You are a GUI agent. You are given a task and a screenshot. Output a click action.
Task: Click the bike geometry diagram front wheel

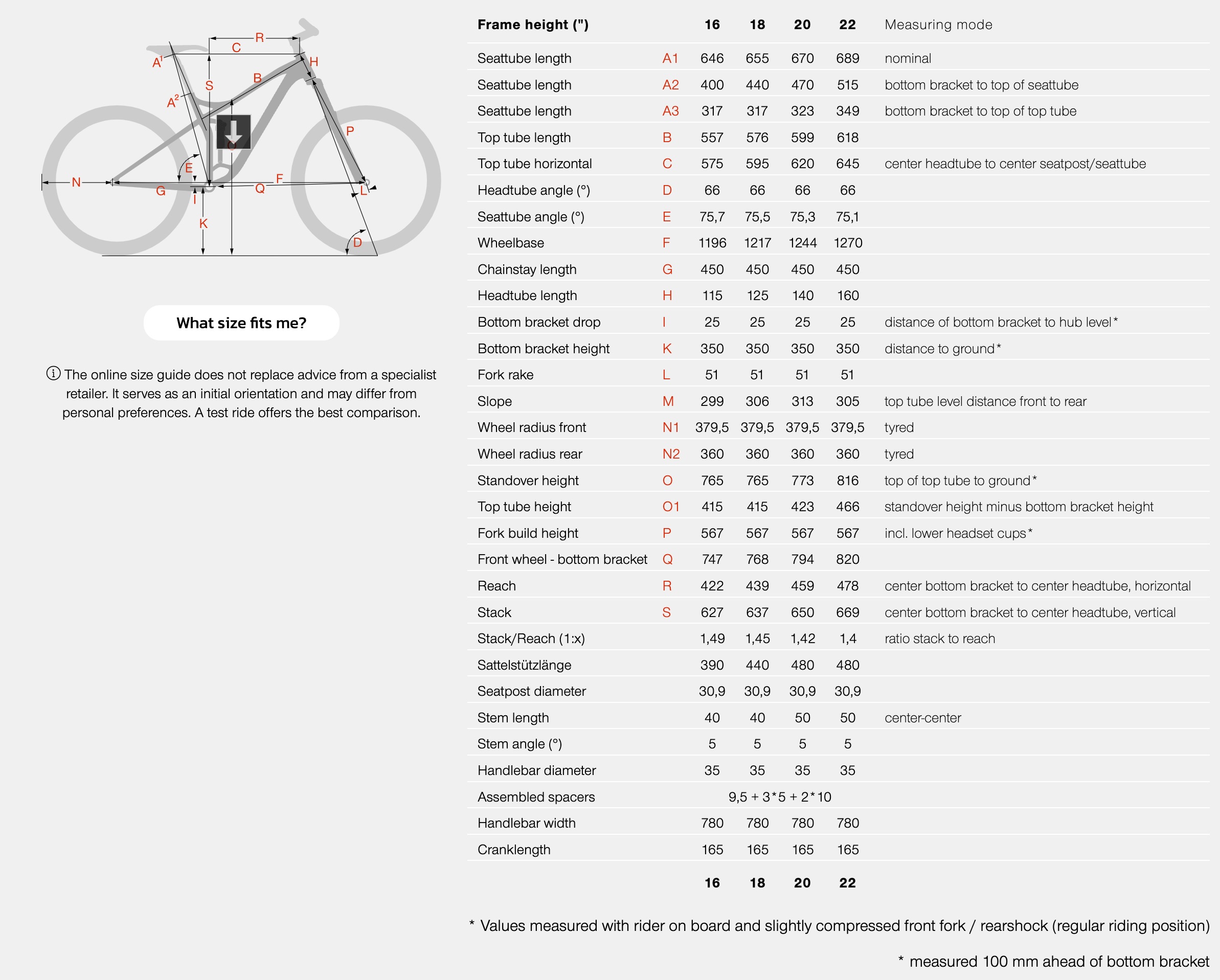(x=366, y=180)
